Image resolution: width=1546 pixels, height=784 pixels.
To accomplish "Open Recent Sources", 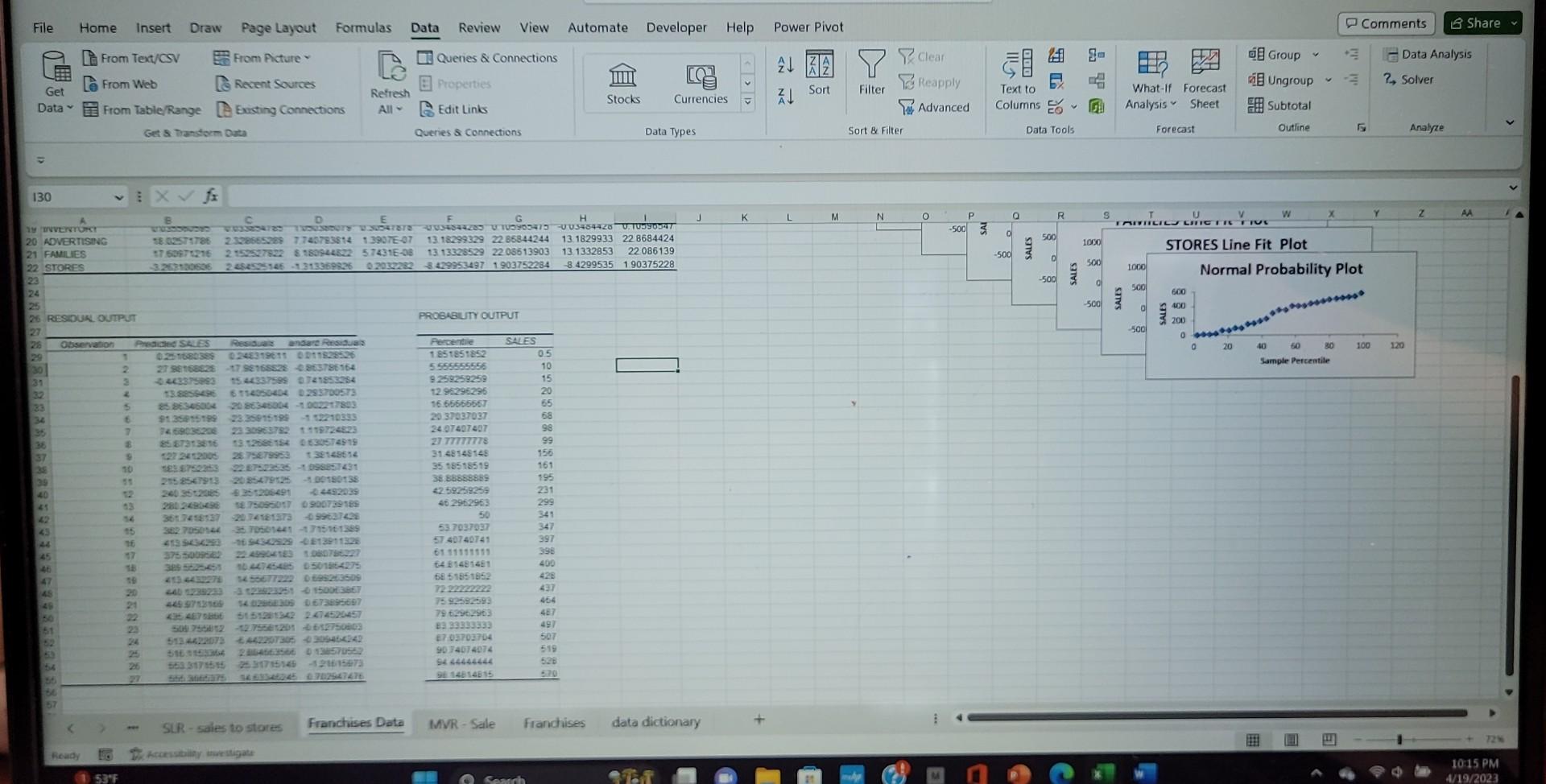I will 265,84.
